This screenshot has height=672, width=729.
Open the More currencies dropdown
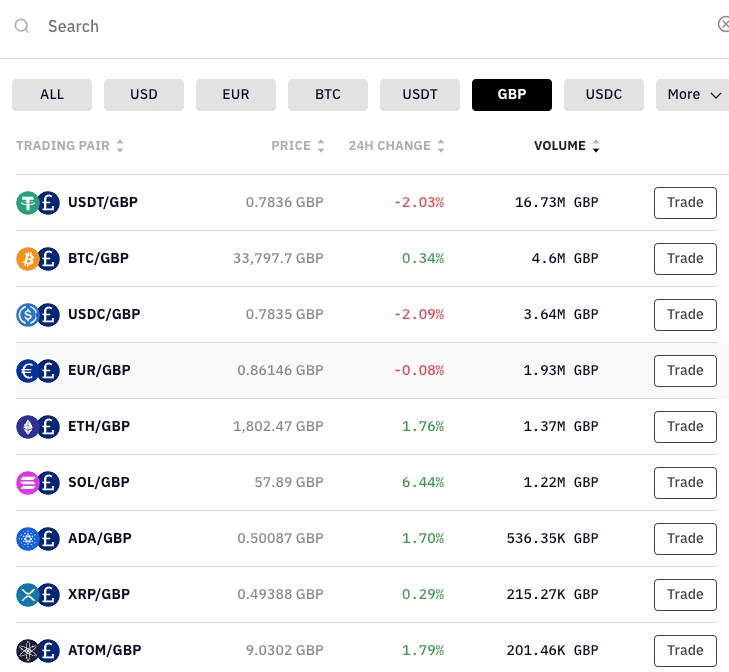(x=693, y=95)
